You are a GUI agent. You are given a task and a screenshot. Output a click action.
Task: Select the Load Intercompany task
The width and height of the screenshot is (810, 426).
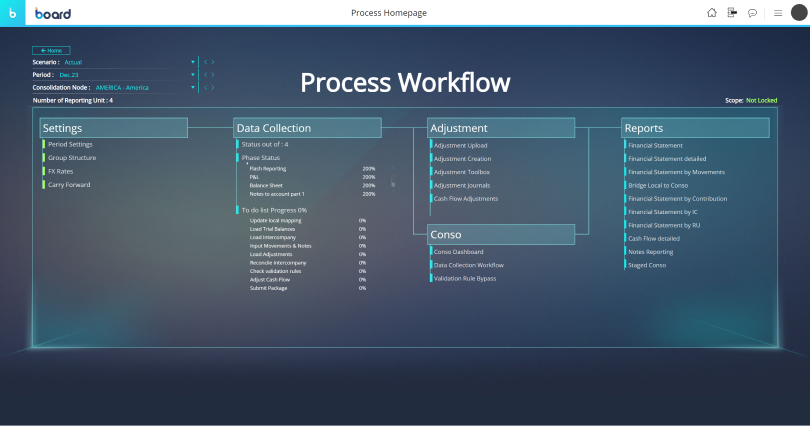pyautogui.click(x=308, y=238)
